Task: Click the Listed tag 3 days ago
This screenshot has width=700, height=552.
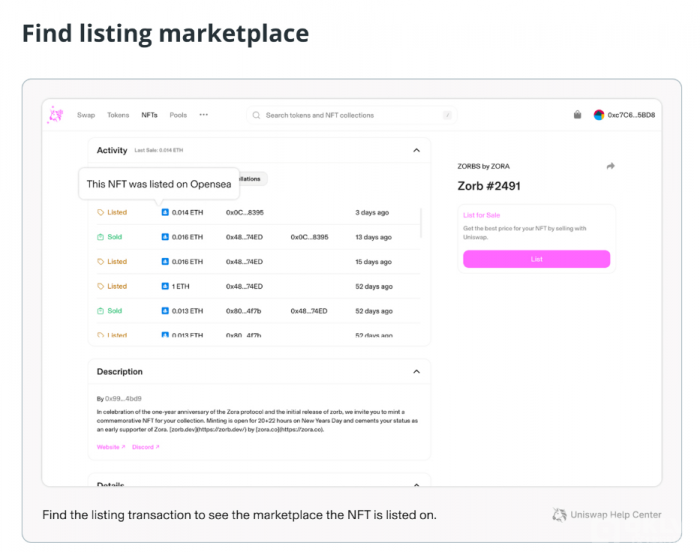Action: pyautogui.click(x=112, y=212)
